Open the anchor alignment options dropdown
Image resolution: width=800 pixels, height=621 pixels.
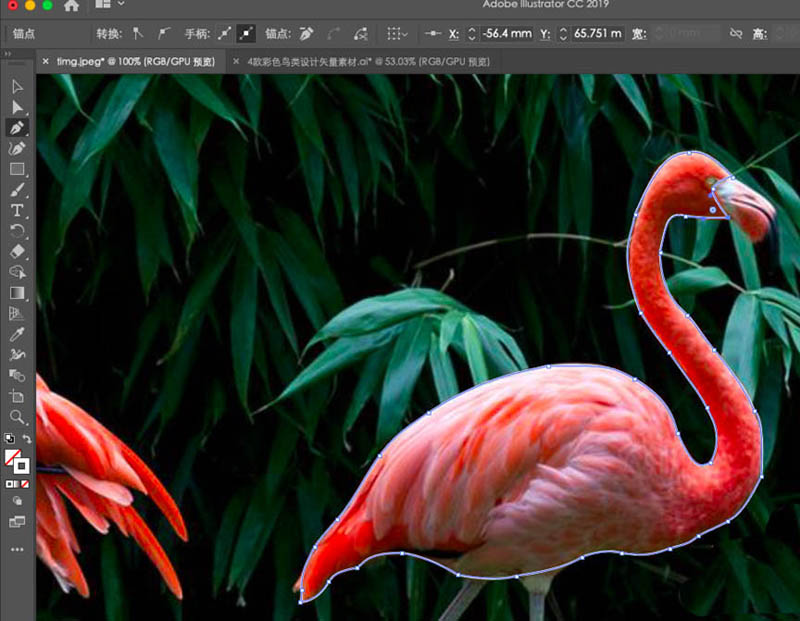[397, 33]
